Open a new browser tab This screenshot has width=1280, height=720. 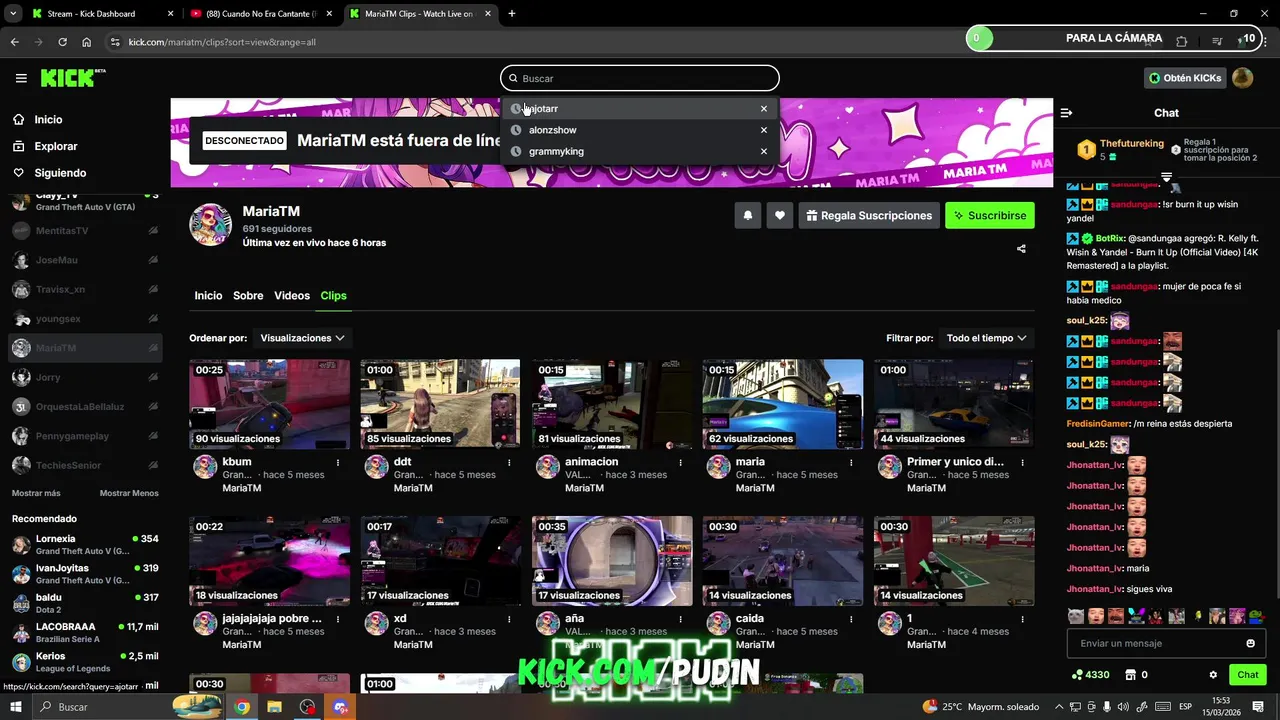pyautogui.click(x=512, y=14)
